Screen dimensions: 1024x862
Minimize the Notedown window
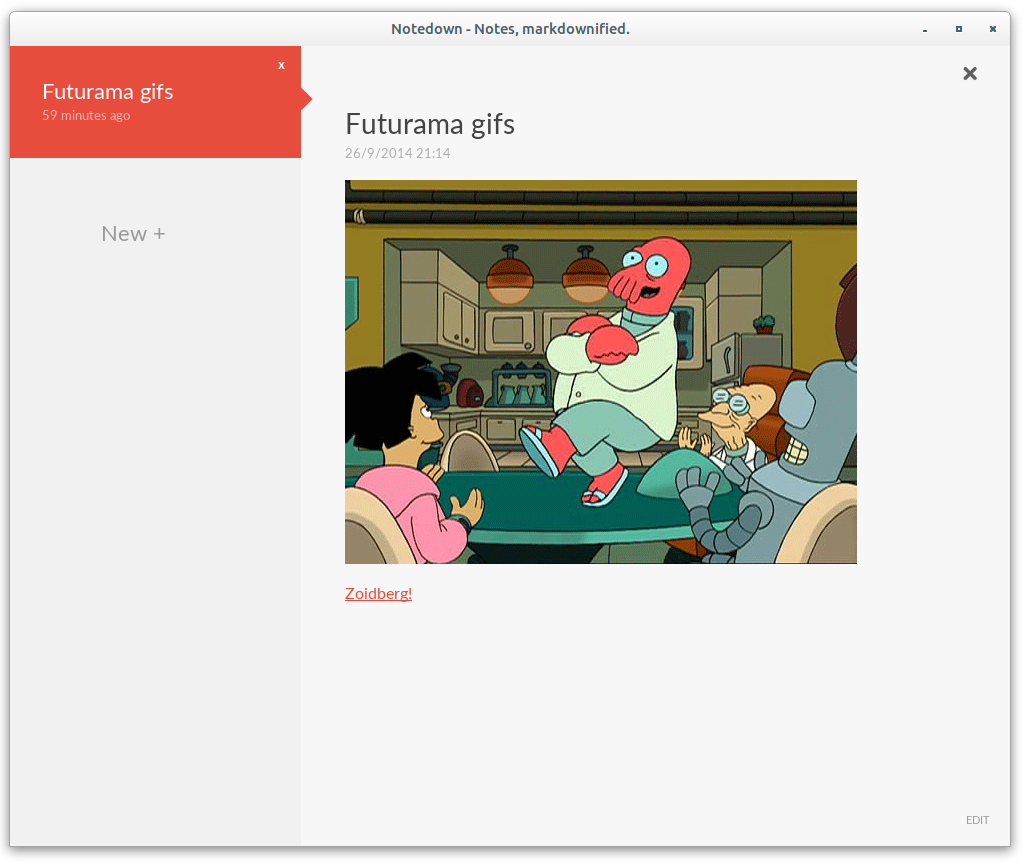[925, 29]
